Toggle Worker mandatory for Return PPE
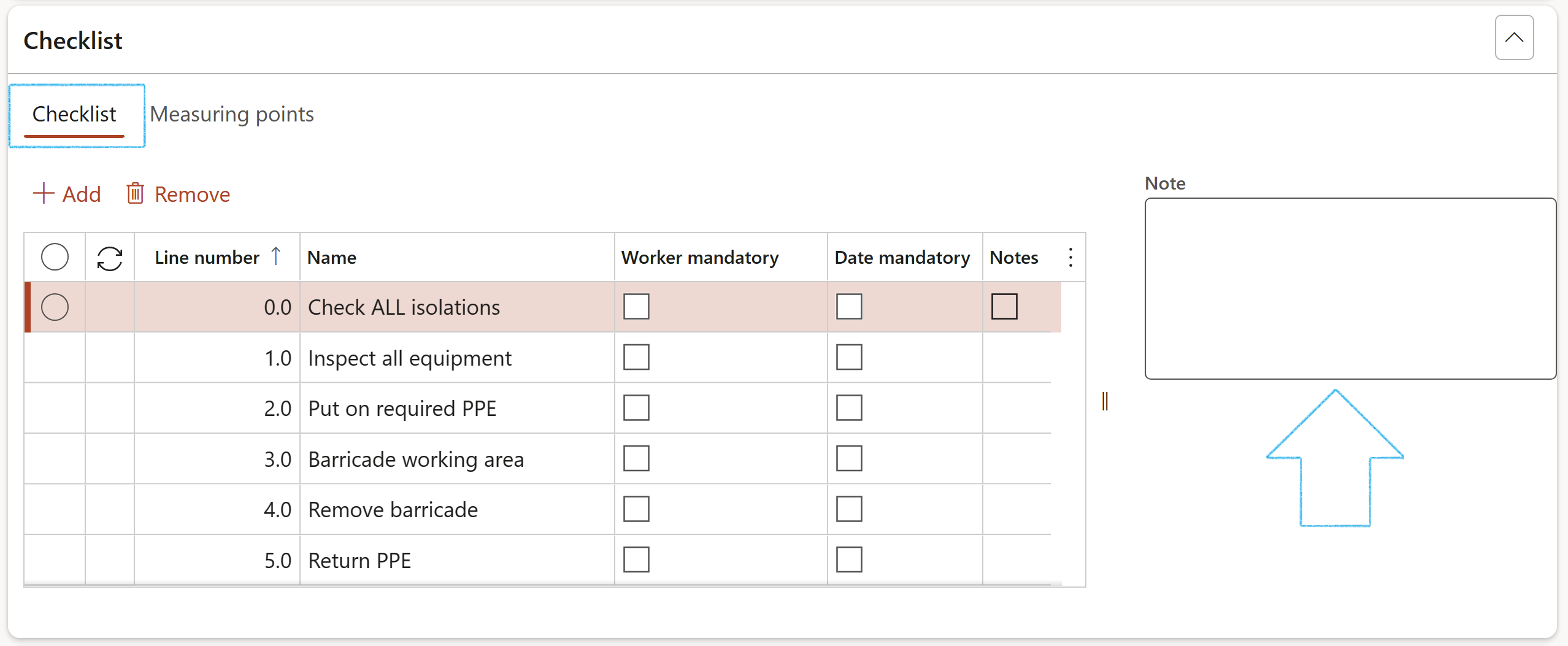The height and width of the screenshot is (646, 1568). point(636,559)
